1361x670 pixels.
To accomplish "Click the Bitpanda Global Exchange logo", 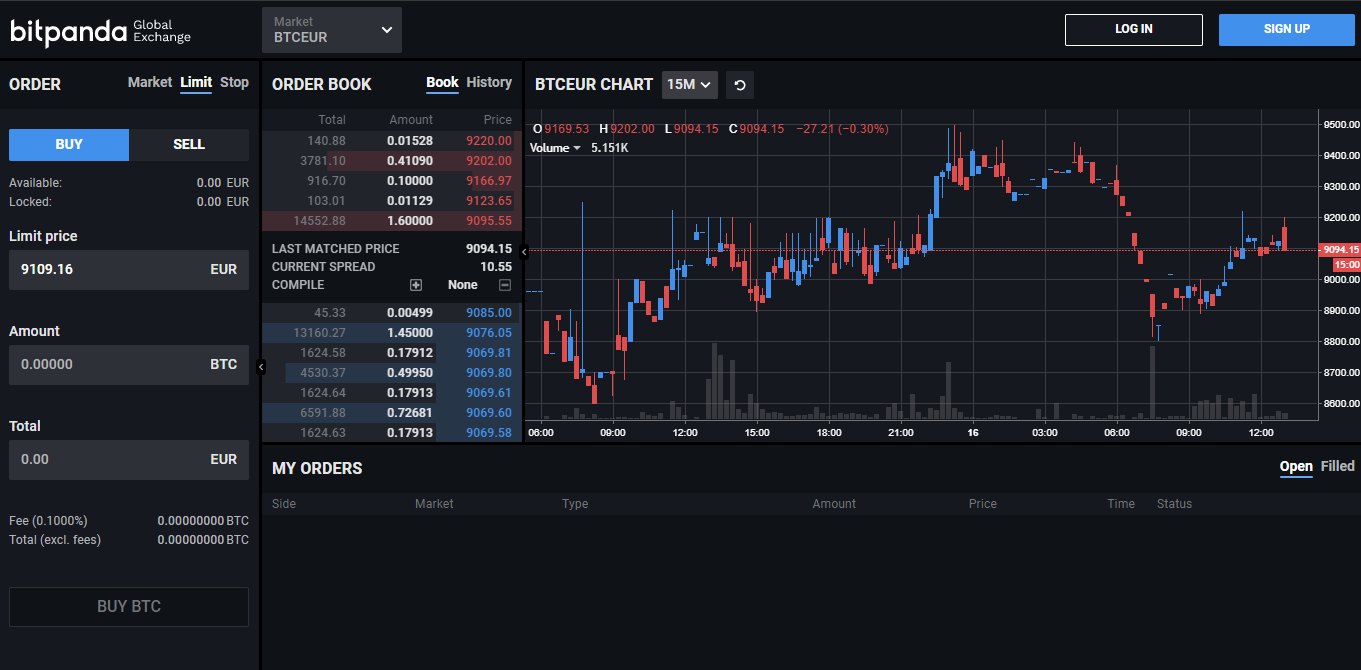I will point(100,31).
